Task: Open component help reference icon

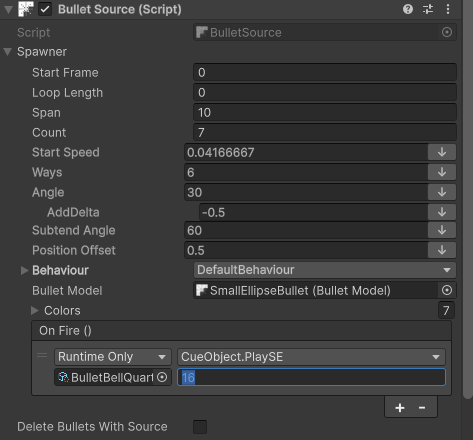Action: [x=408, y=9]
